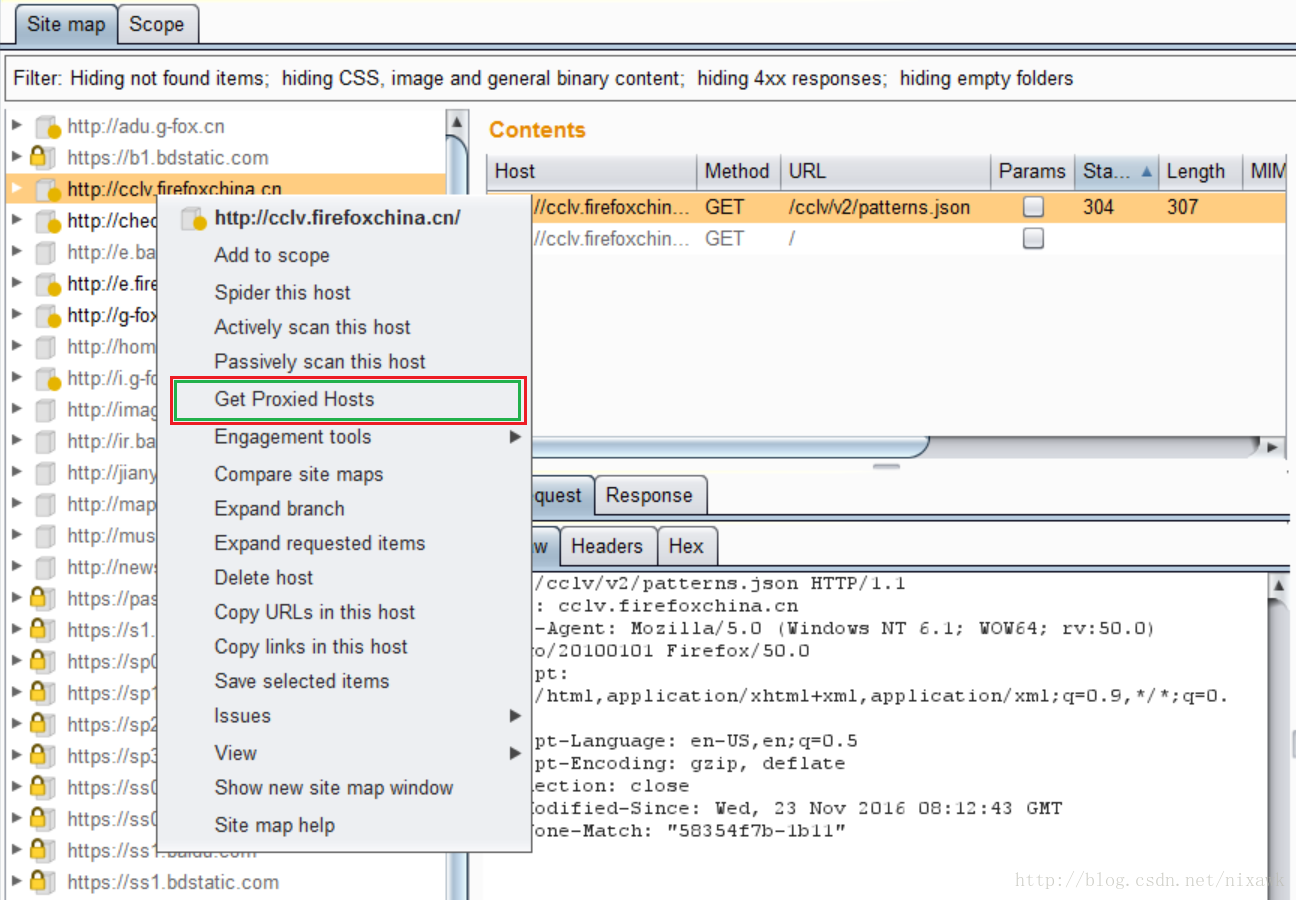Click the site tree scrollbar up arrow

point(457,122)
